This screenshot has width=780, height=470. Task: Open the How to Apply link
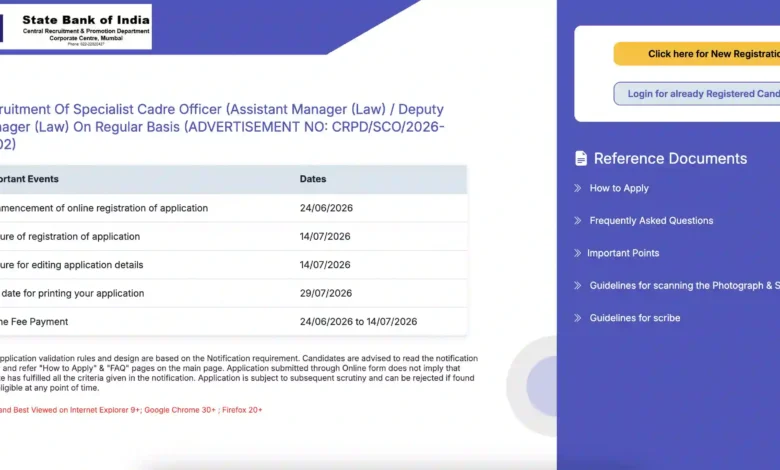[619, 188]
